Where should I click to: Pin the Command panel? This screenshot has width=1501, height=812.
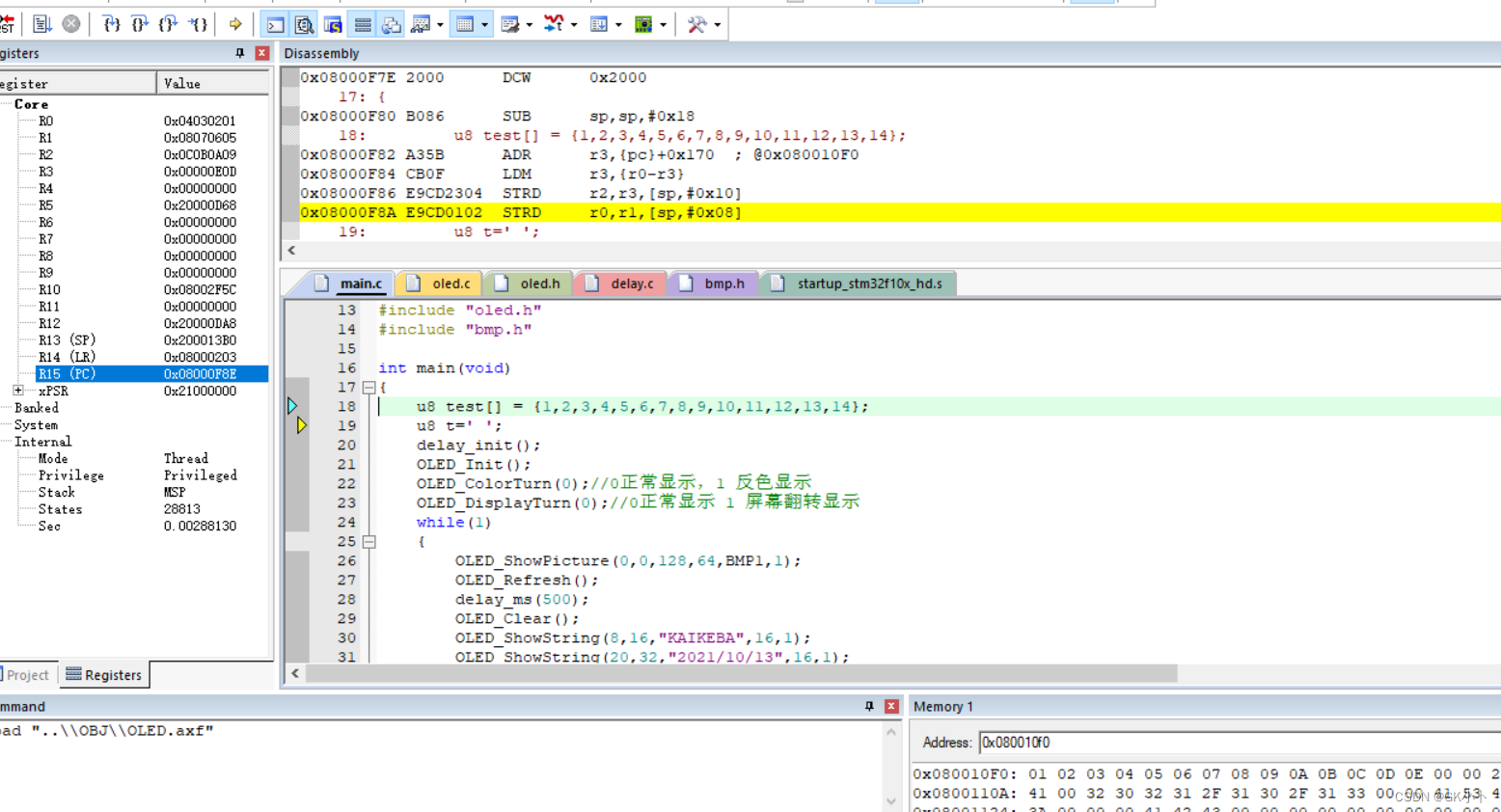click(x=869, y=706)
